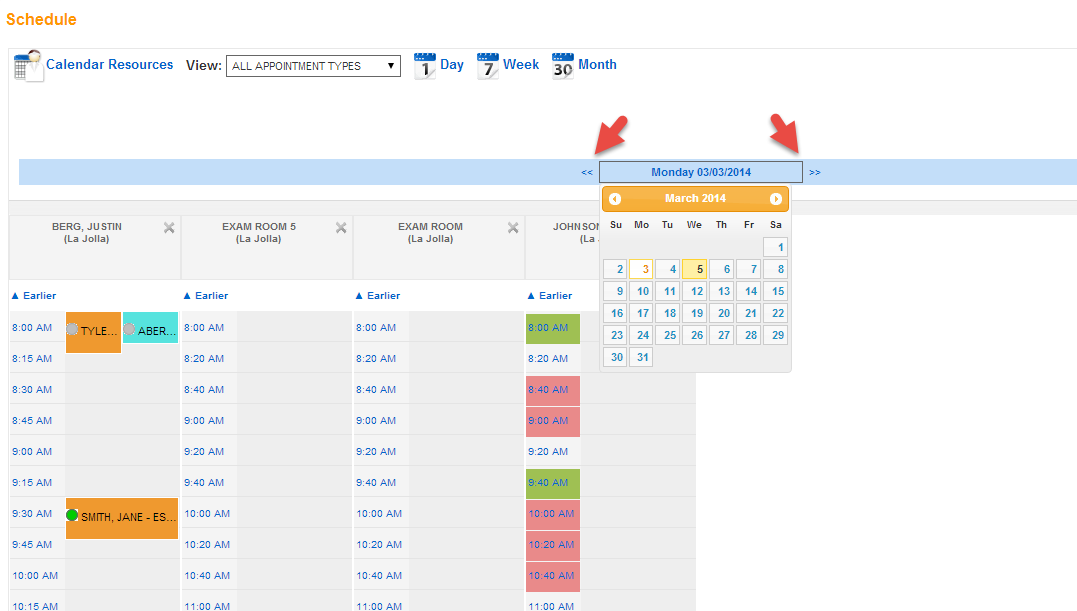Open the appointment types View dropdown

pyautogui.click(x=313, y=66)
